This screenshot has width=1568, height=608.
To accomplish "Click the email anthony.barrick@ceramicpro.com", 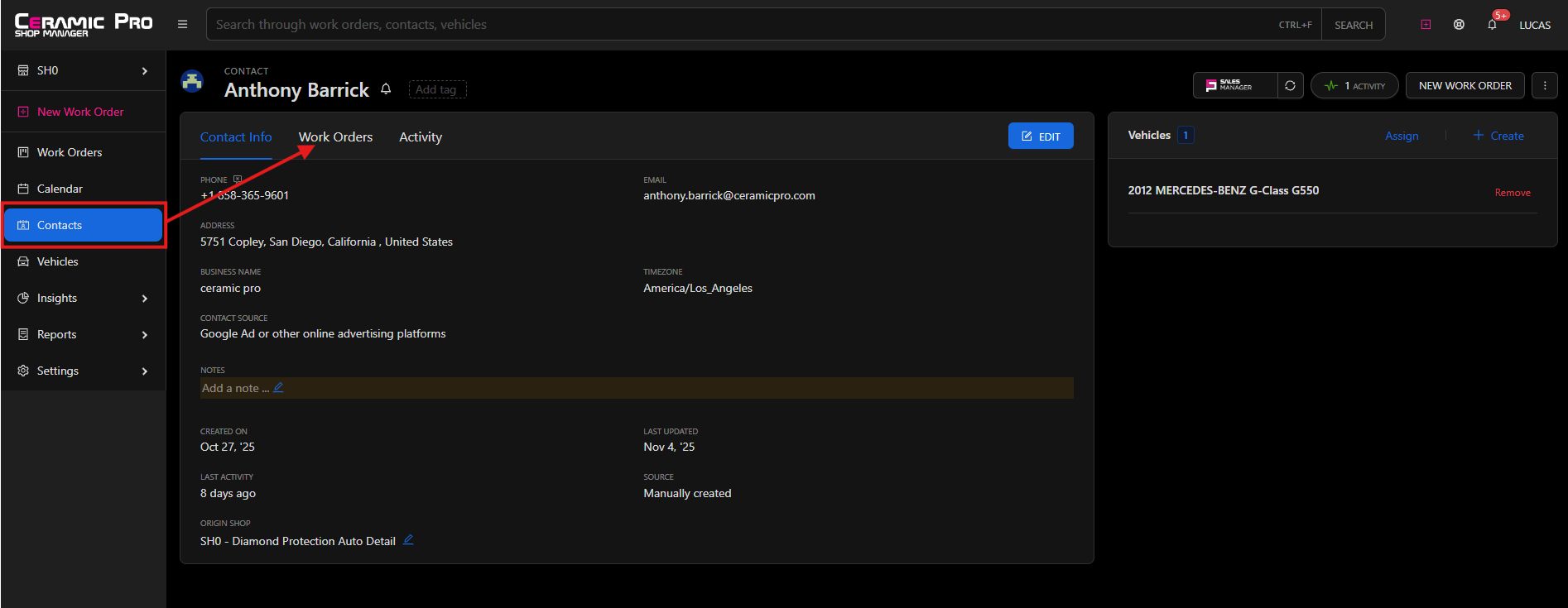I will (x=729, y=195).
